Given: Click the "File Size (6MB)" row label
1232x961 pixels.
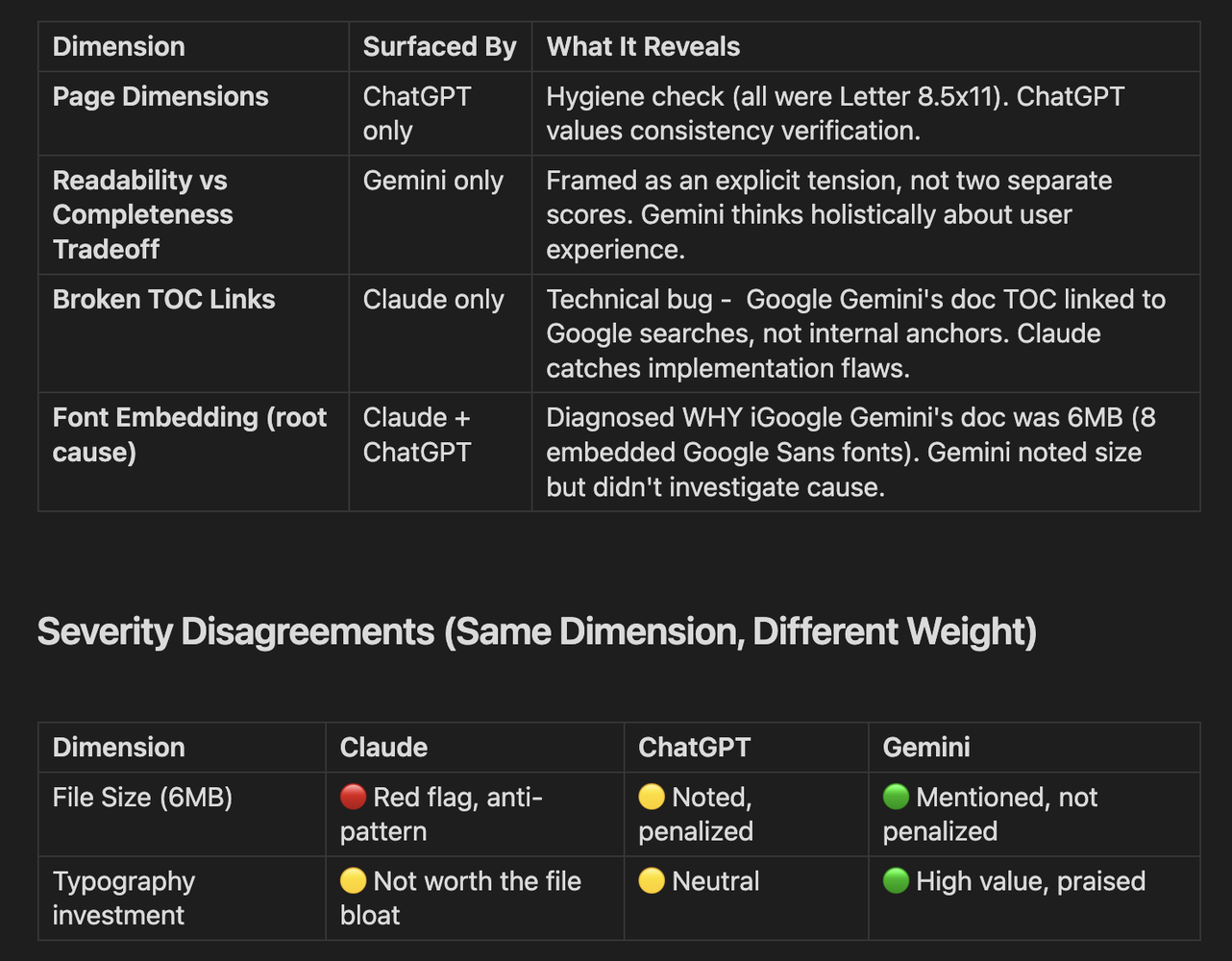Looking at the screenshot, I should tap(142, 797).
